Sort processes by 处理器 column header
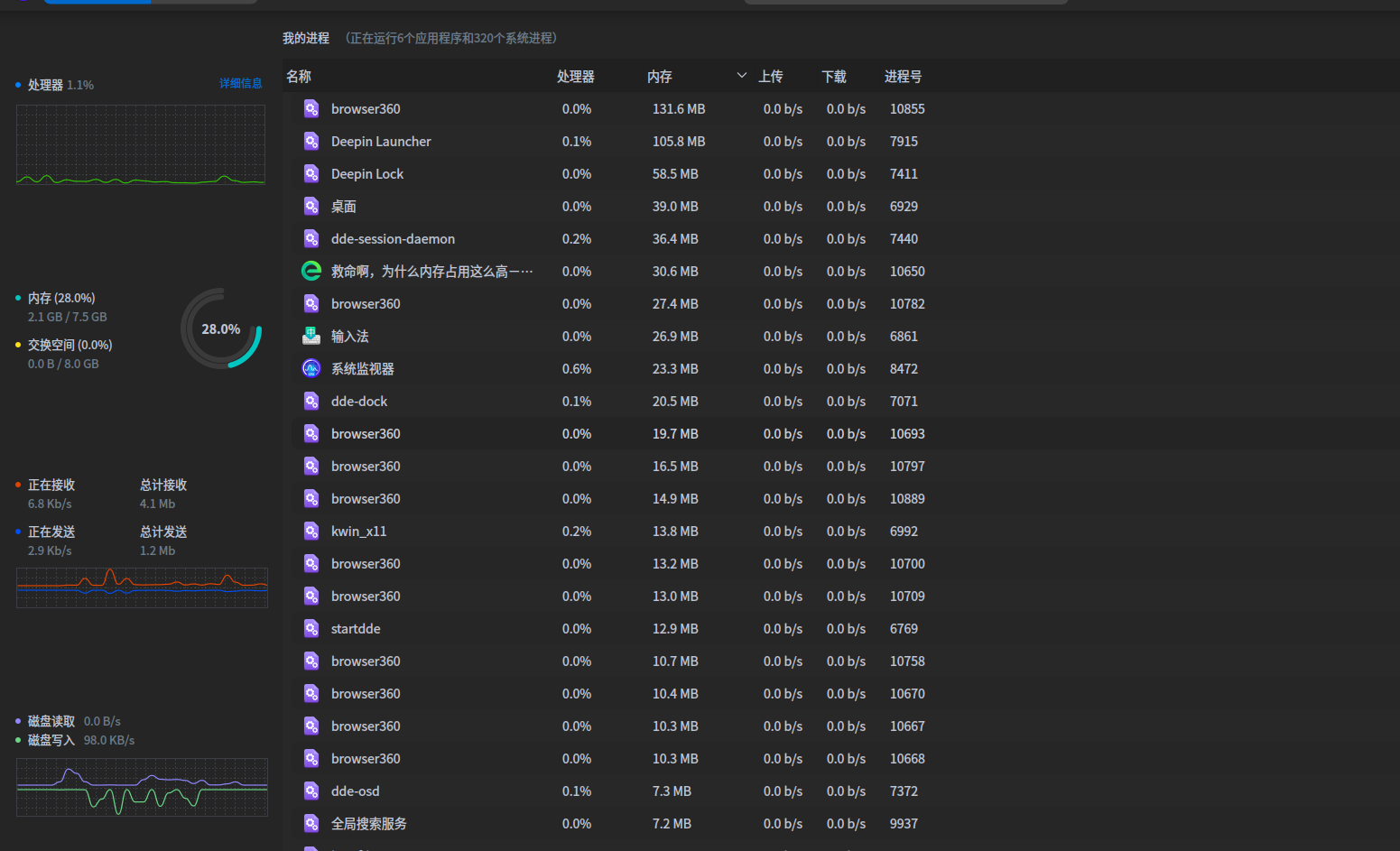Screen dimensions: 1400x851 (x=575, y=77)
